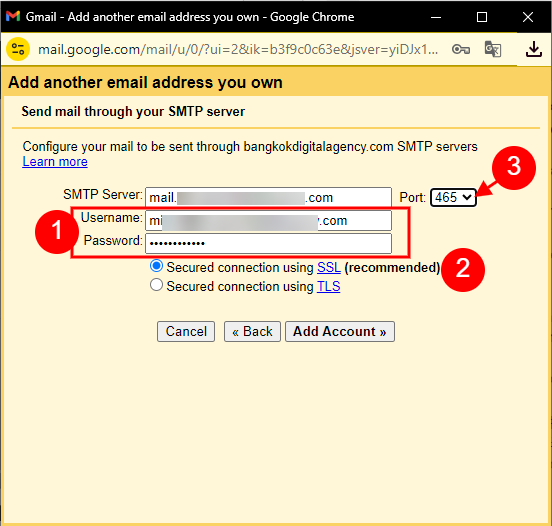Click the 'Configure your mail to be sent' text
552x526 pixels.
[x=250, y=146]
